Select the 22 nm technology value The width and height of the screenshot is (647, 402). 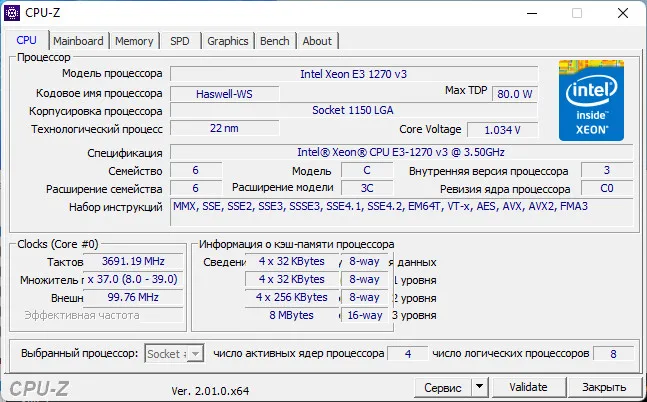[x=224, y=128]
